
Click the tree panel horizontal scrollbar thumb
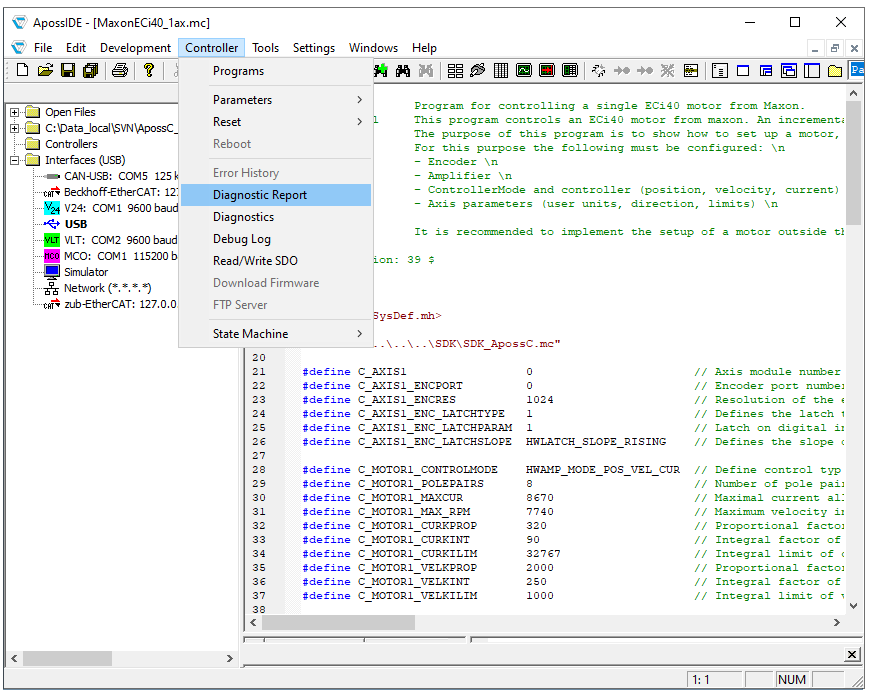pyautogui.click(x=67, y=658)
